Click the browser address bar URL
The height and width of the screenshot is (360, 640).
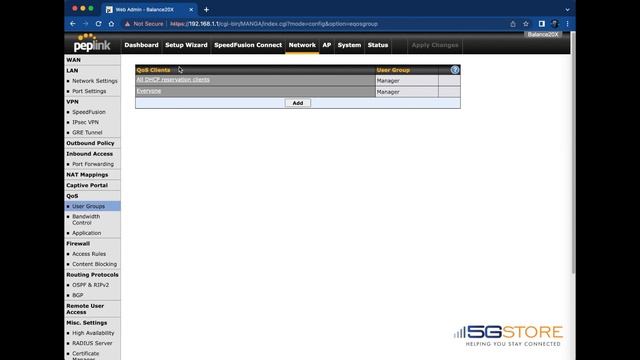pos(273,24)
